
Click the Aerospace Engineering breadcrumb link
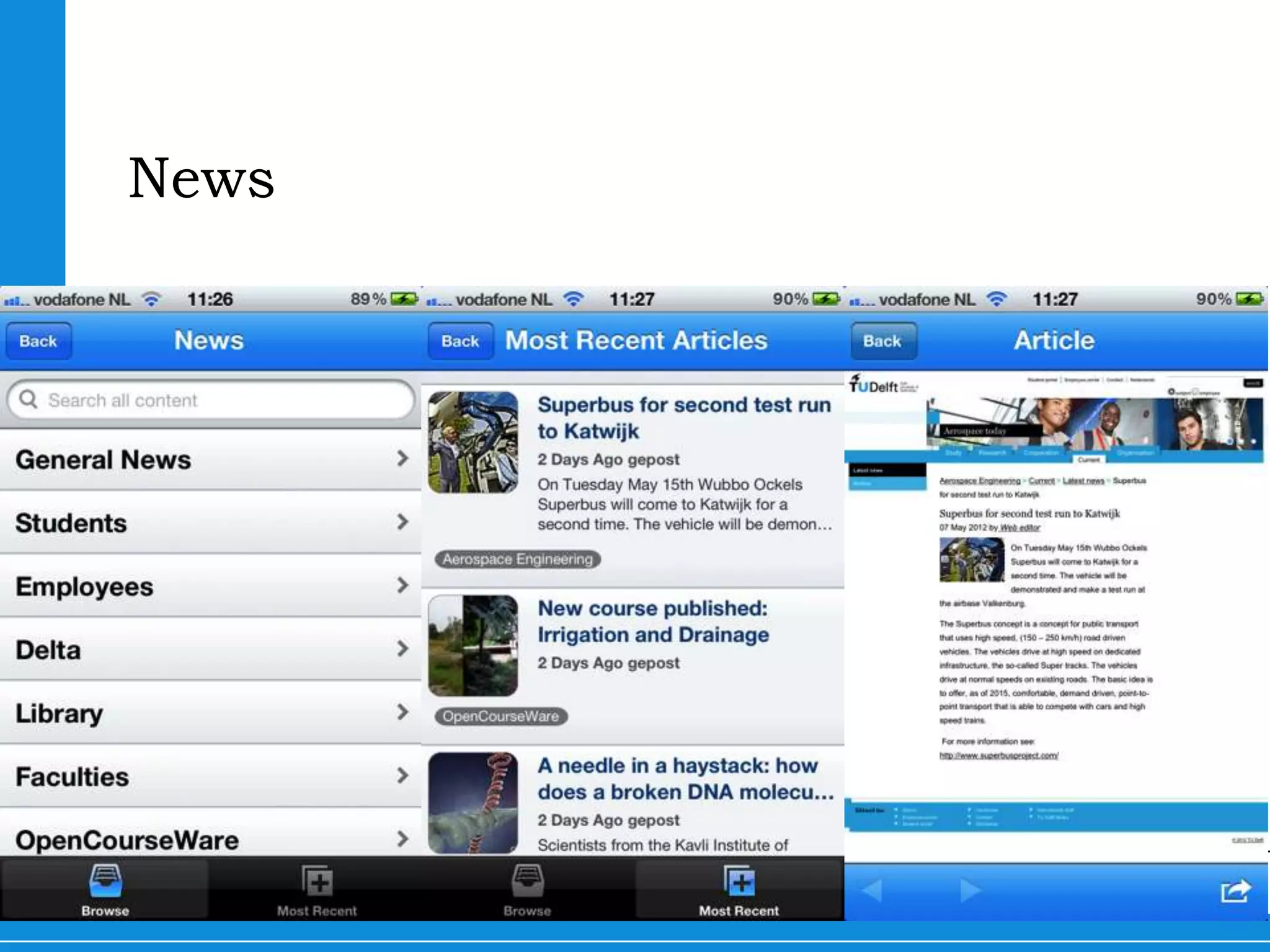point(979,481)
